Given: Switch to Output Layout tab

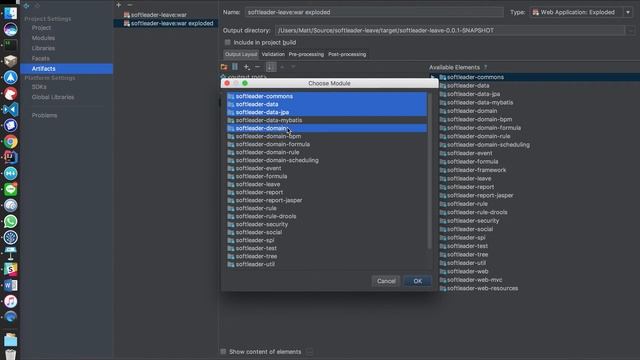Looking at the screenshot, I should [241, 54].
